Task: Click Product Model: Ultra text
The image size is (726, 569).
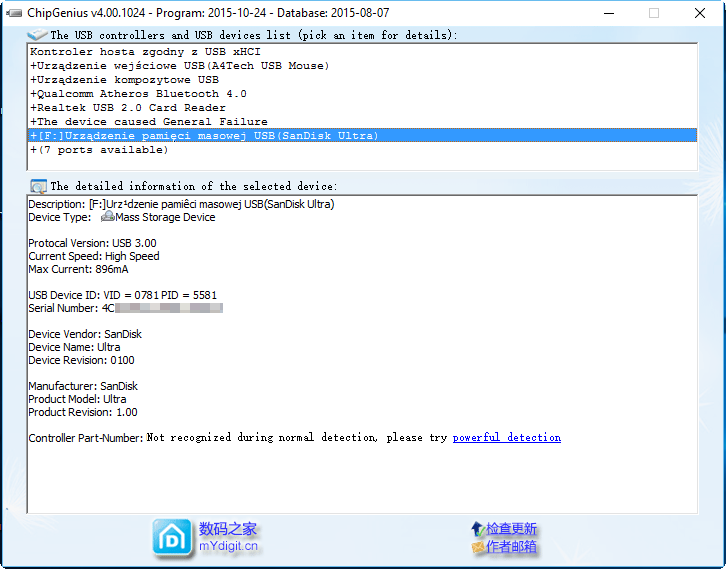Action: (77, 399)
